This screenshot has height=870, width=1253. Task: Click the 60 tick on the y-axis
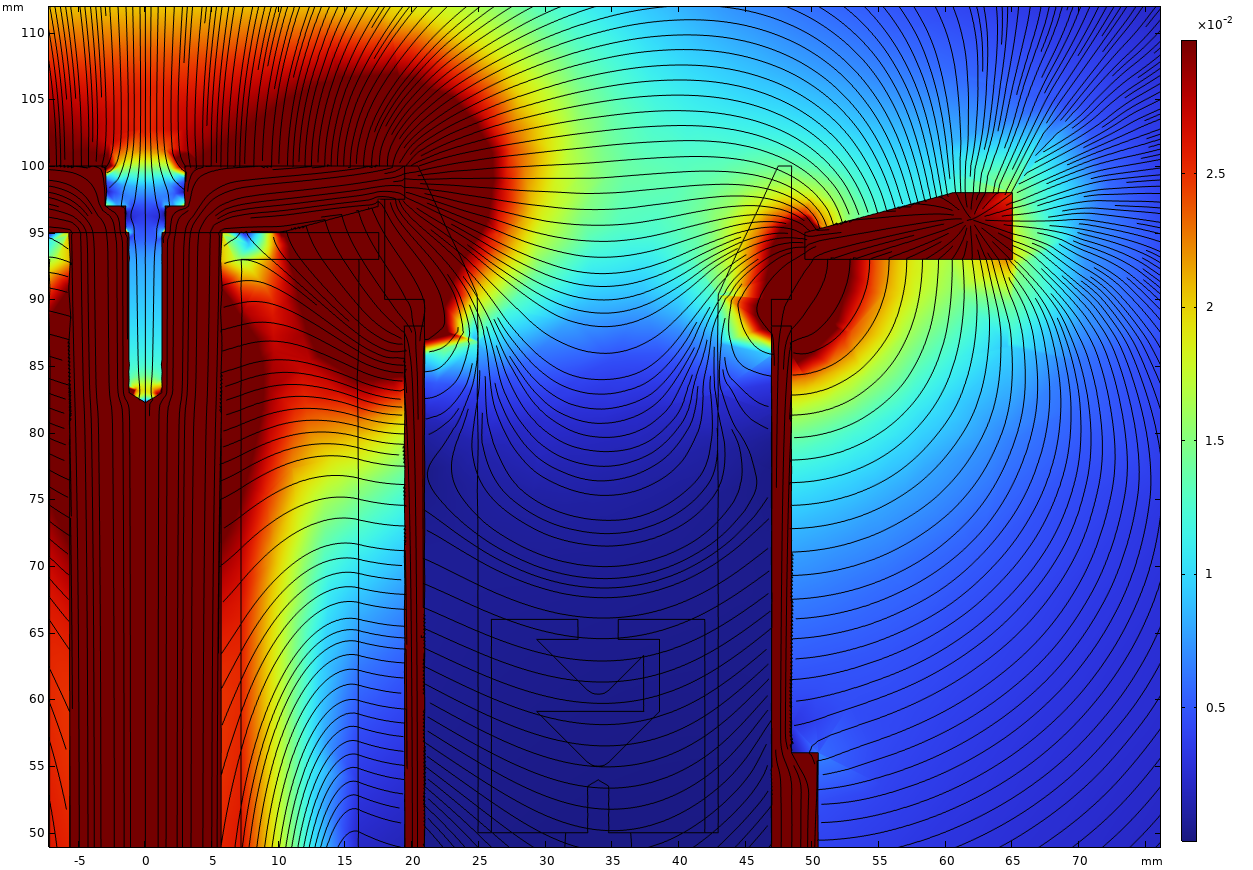[37, 699]
